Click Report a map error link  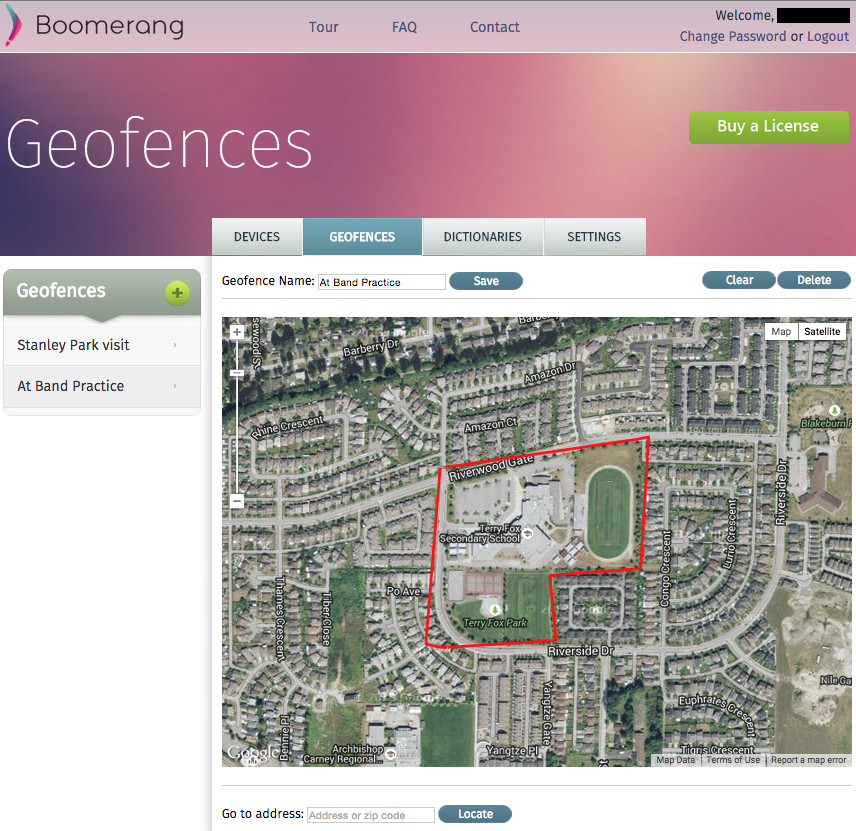[809, 760]
